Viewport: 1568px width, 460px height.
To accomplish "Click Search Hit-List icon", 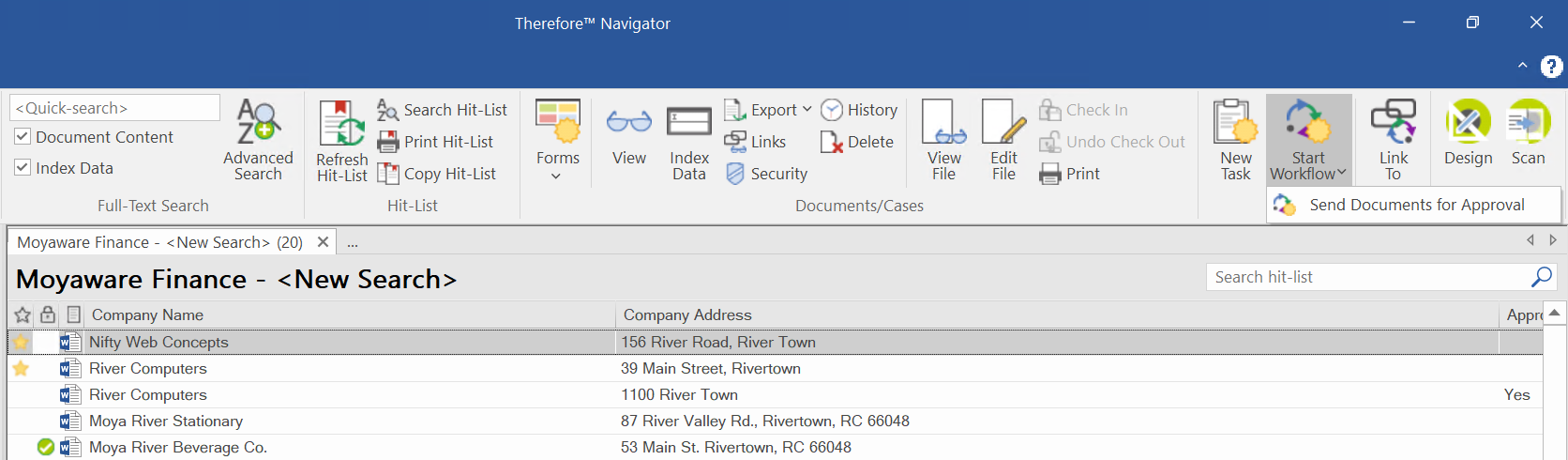I will tap(387, 110).
